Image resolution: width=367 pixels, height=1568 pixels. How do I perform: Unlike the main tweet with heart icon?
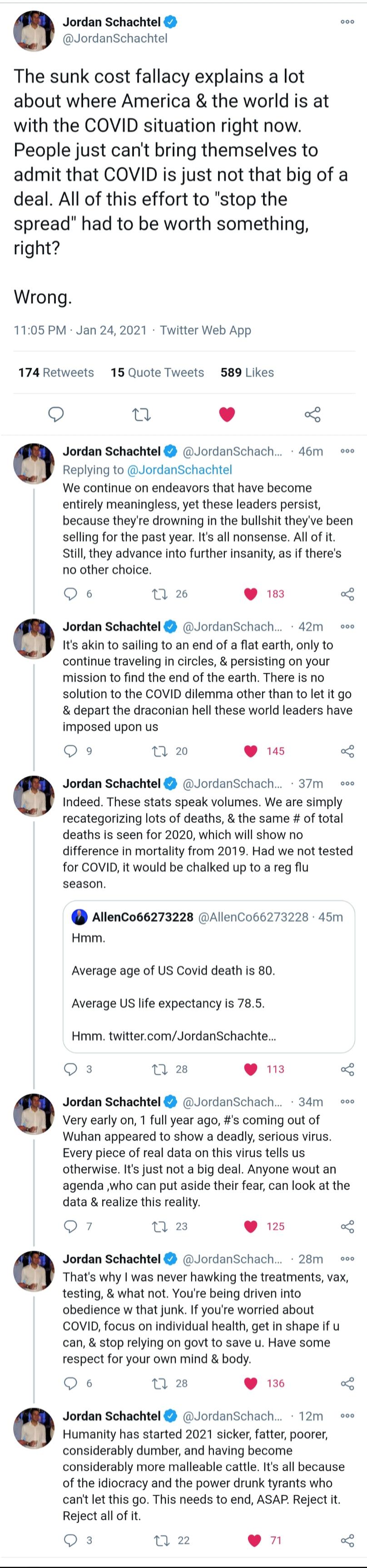point(227,415)
